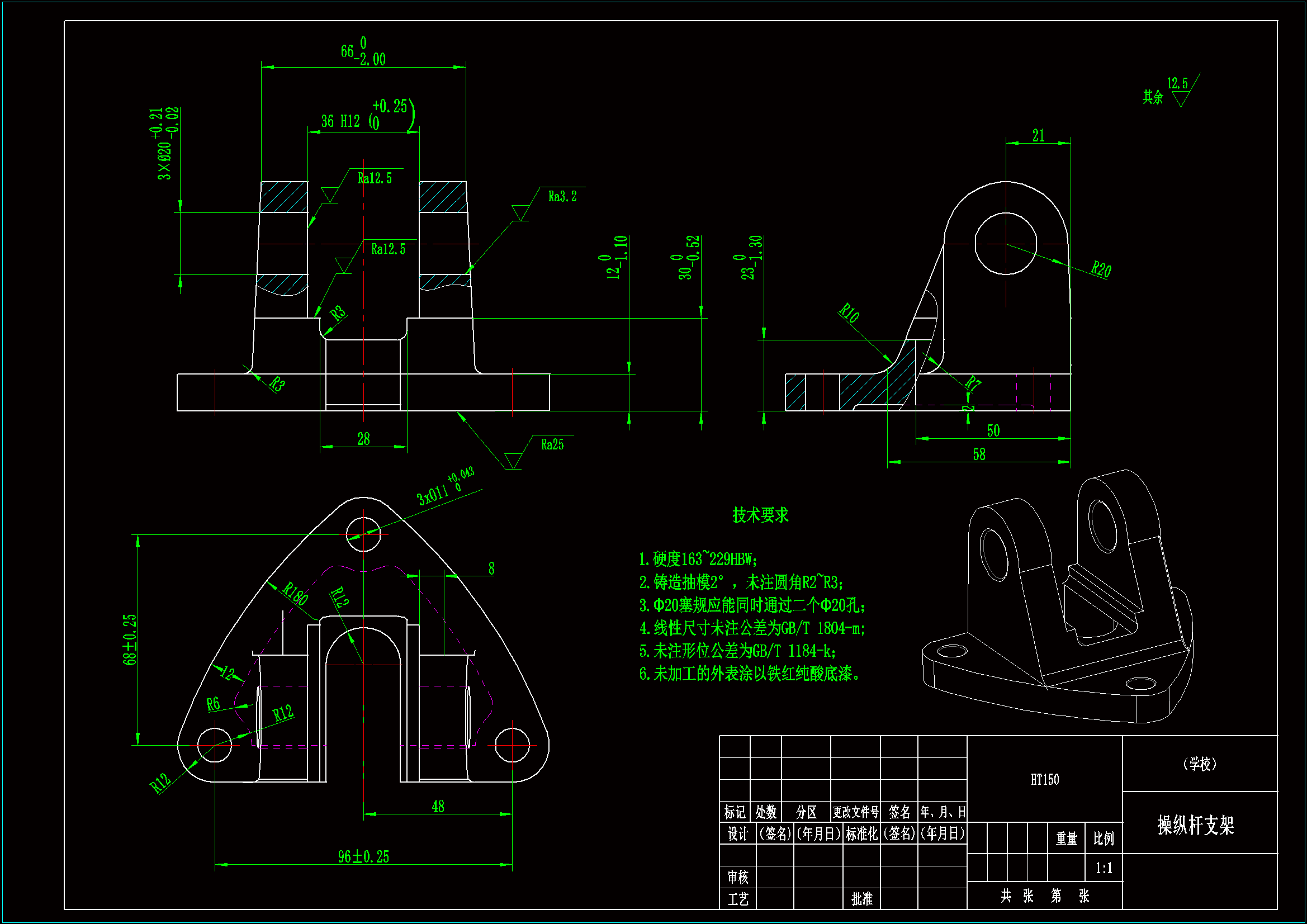Screen dimensions: 1307x924
Task: Select the 96±0.25 dimension text
Action: pos(363,856)
